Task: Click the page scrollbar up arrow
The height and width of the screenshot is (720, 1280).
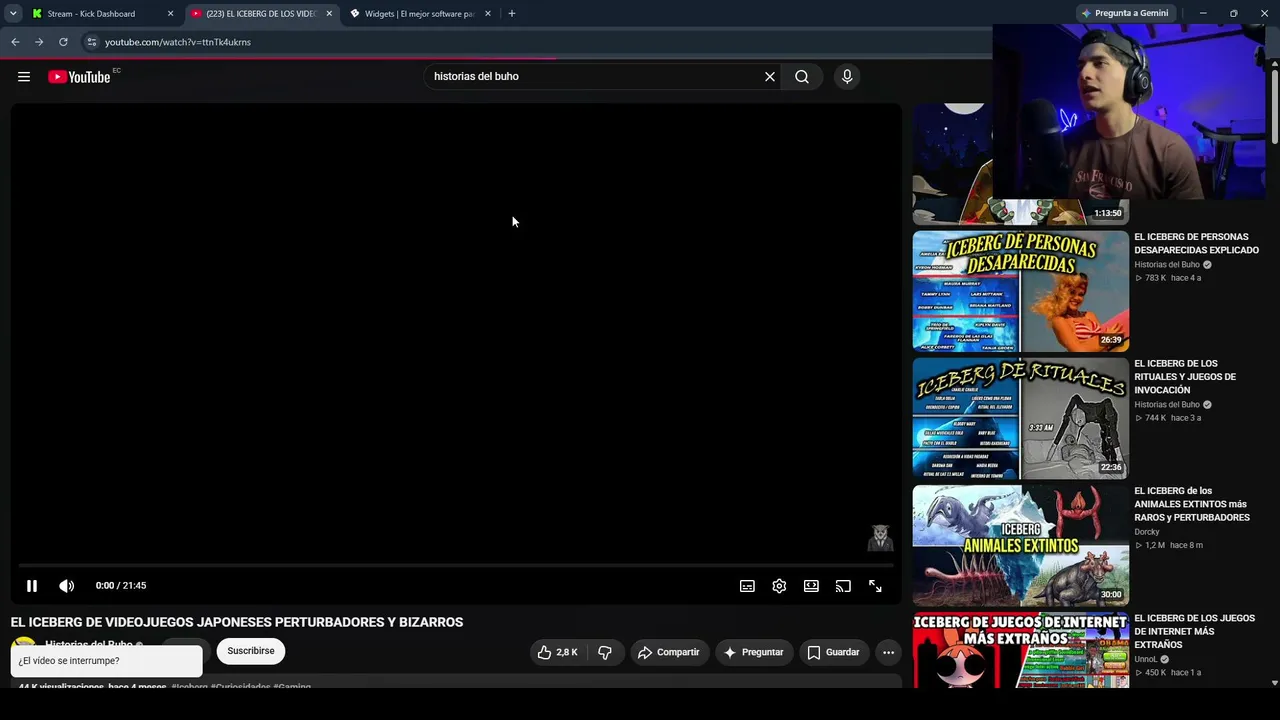Action: 1274,65
